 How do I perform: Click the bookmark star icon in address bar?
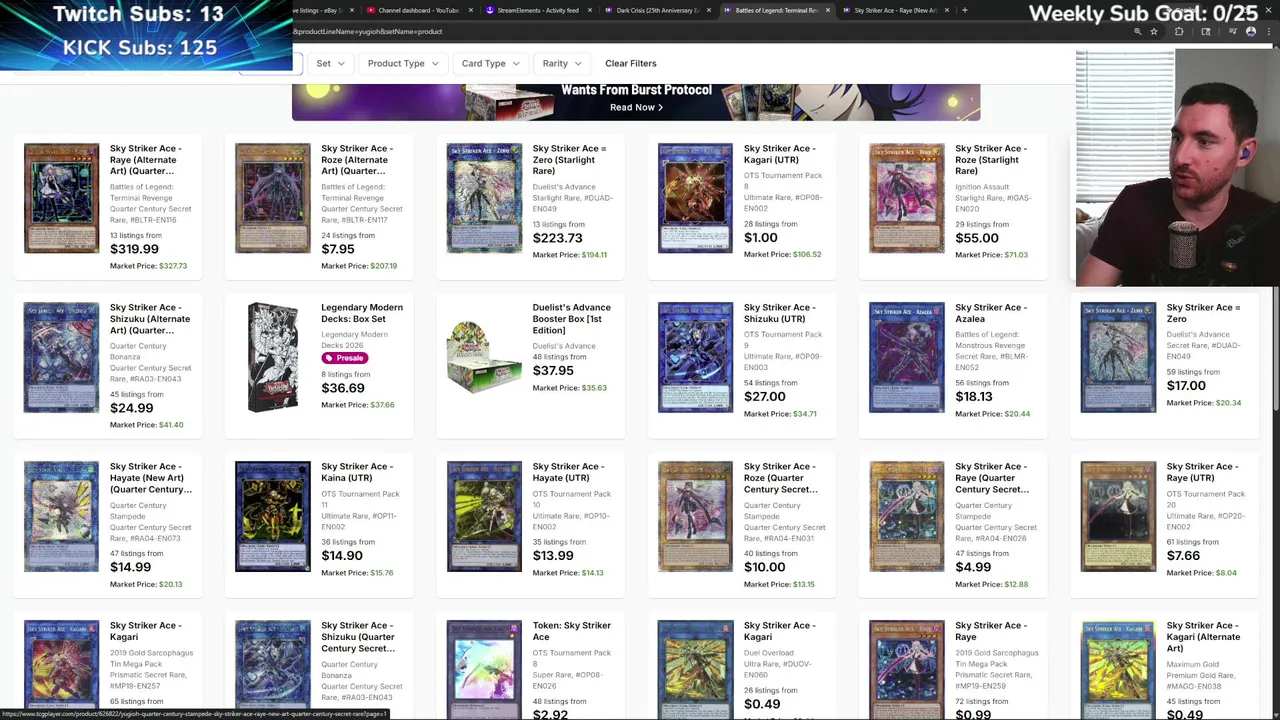coord(1154,32)
